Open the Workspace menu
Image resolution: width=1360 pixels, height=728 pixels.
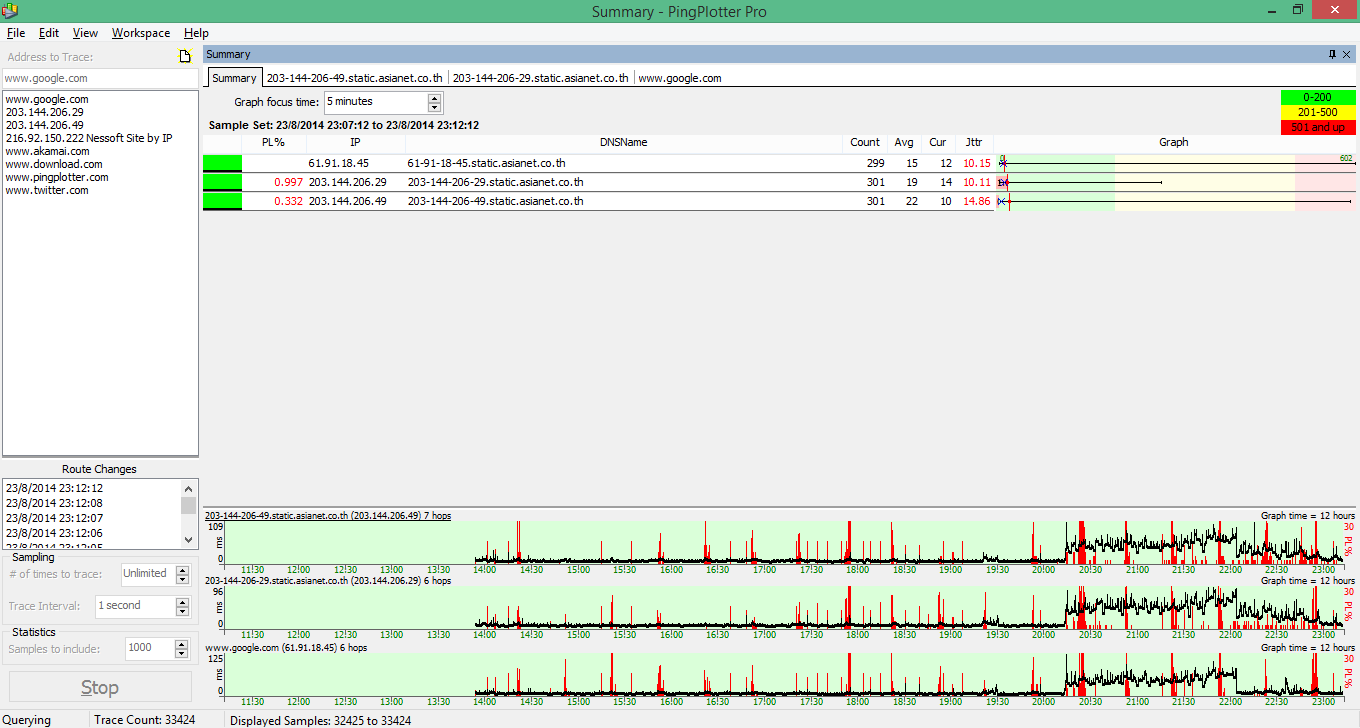point(141,33)
